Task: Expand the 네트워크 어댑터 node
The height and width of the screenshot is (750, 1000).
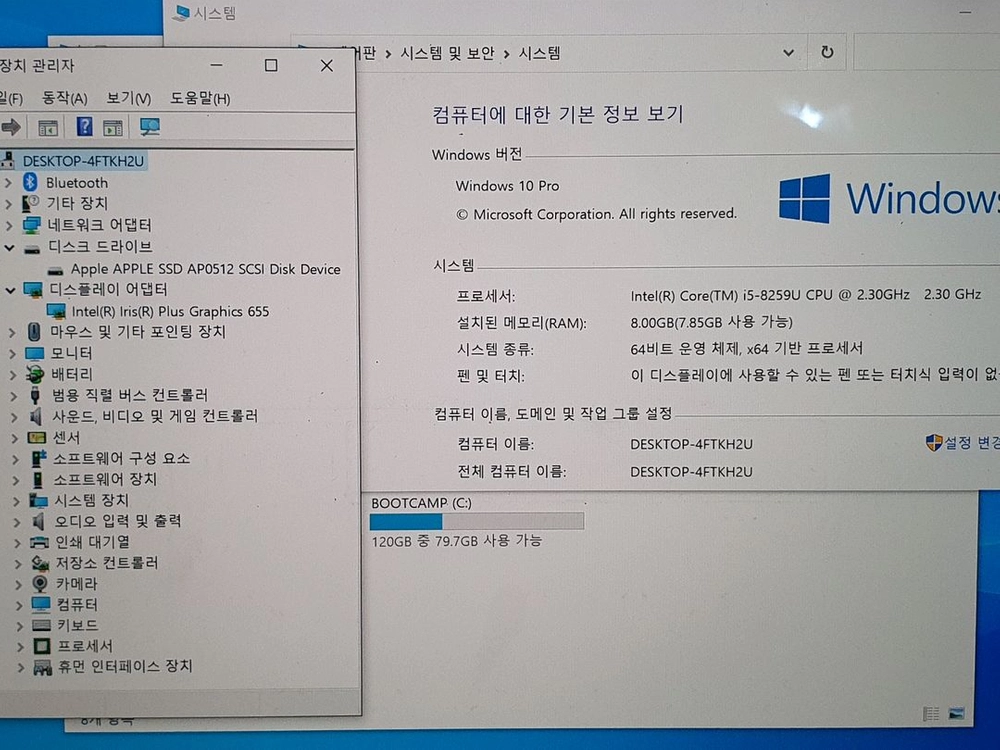Action: pyautogui.click(x=9, y=226)
